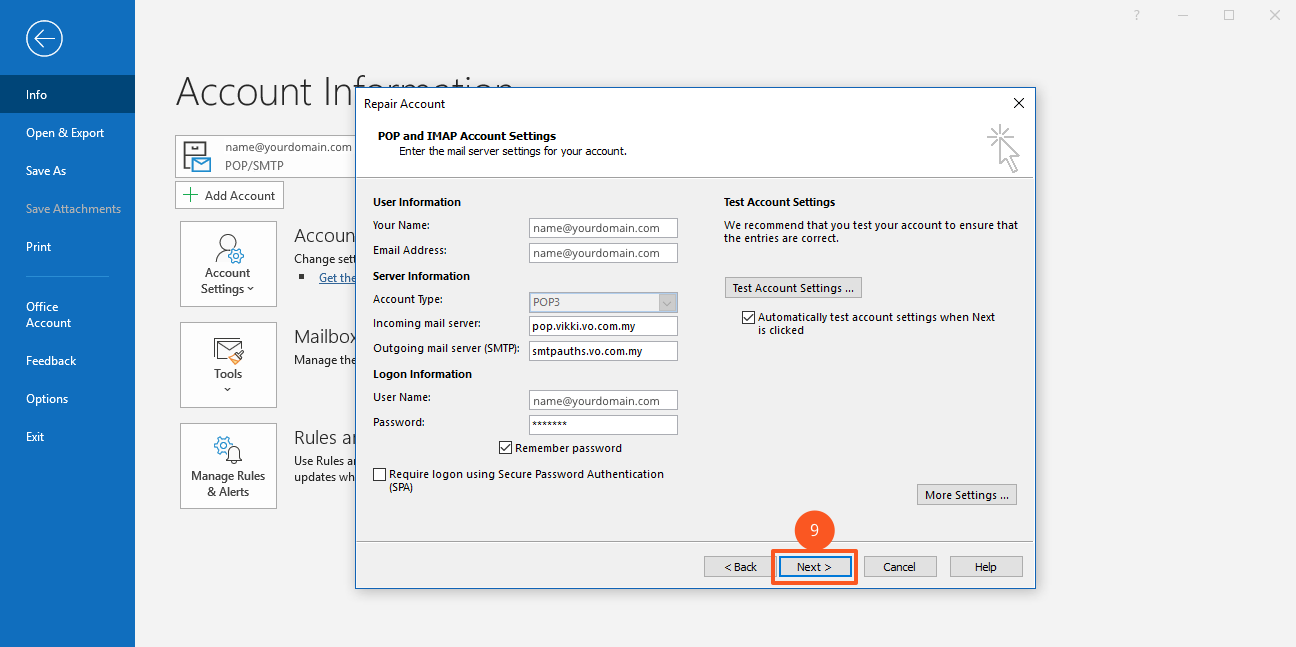1296x647 pixels.
Task: Open Office Account in the sidebar
Action: [48, 315]
